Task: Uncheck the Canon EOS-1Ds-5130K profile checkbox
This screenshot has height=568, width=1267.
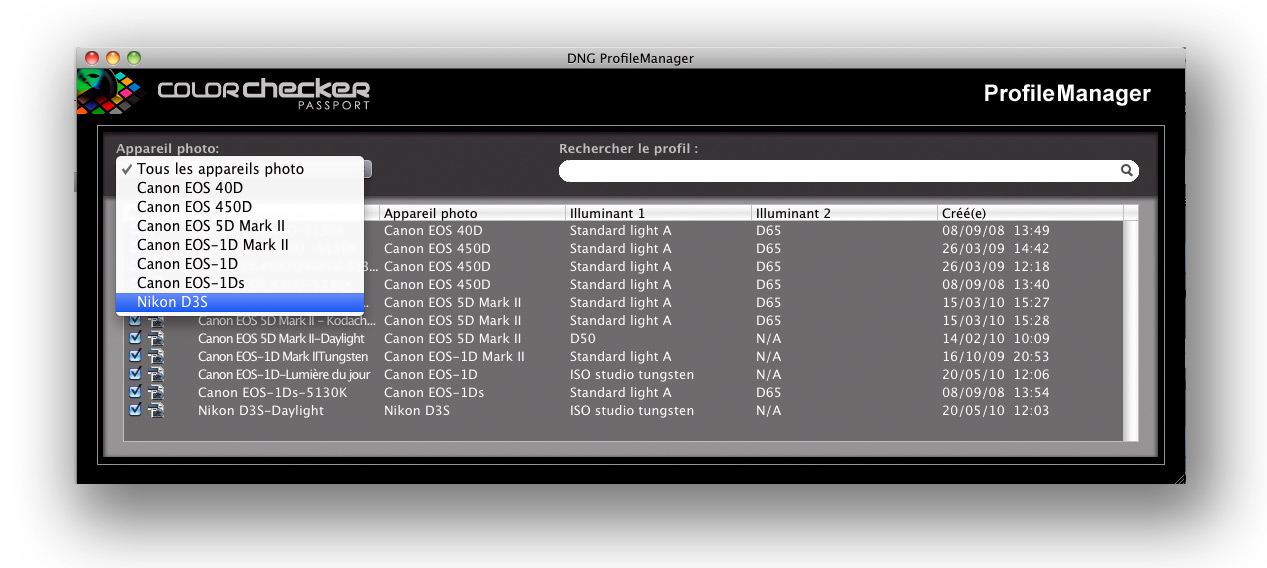Action: [135, 392]
